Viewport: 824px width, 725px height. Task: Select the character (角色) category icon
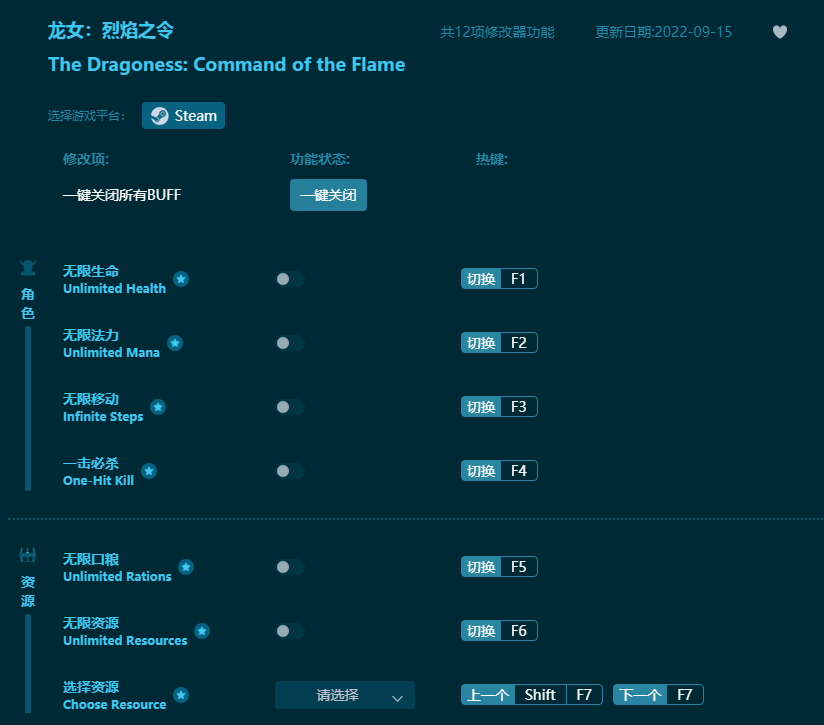pyautogui.click(x=28, y=268)
